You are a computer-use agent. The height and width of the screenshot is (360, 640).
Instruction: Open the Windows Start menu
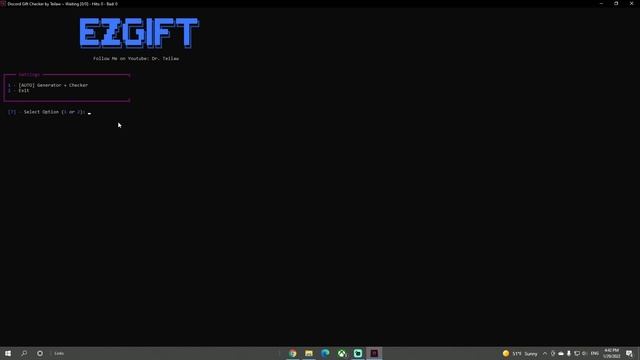click(8, 353)
